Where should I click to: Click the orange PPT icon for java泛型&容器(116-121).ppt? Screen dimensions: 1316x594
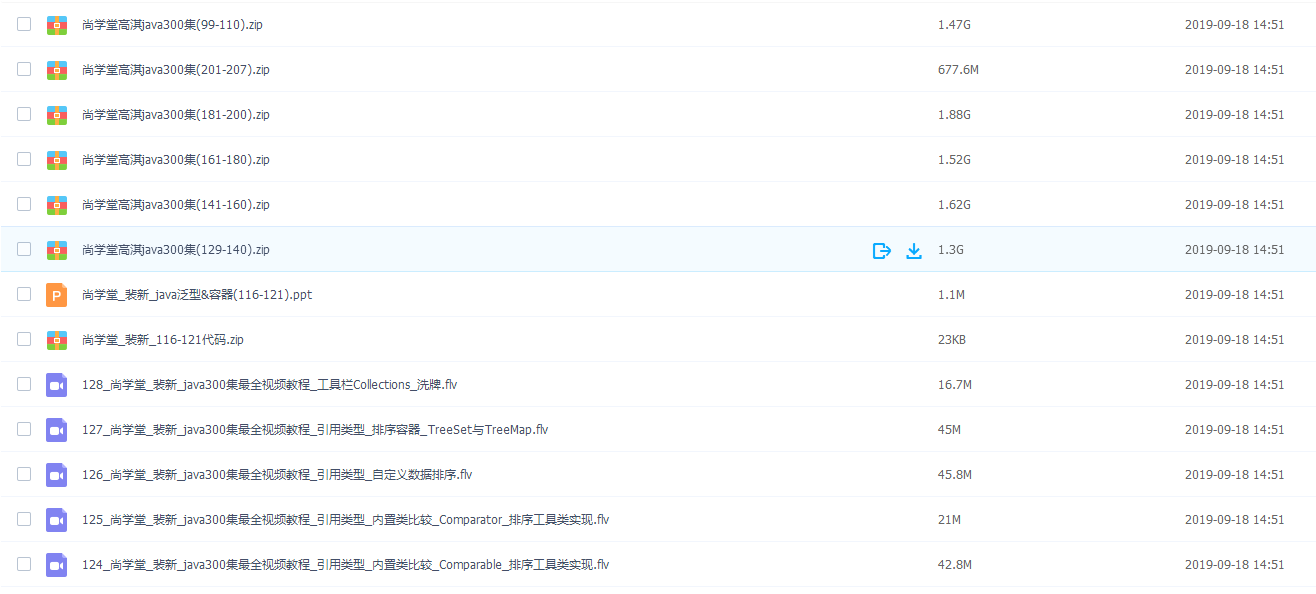tap(57, 295)
